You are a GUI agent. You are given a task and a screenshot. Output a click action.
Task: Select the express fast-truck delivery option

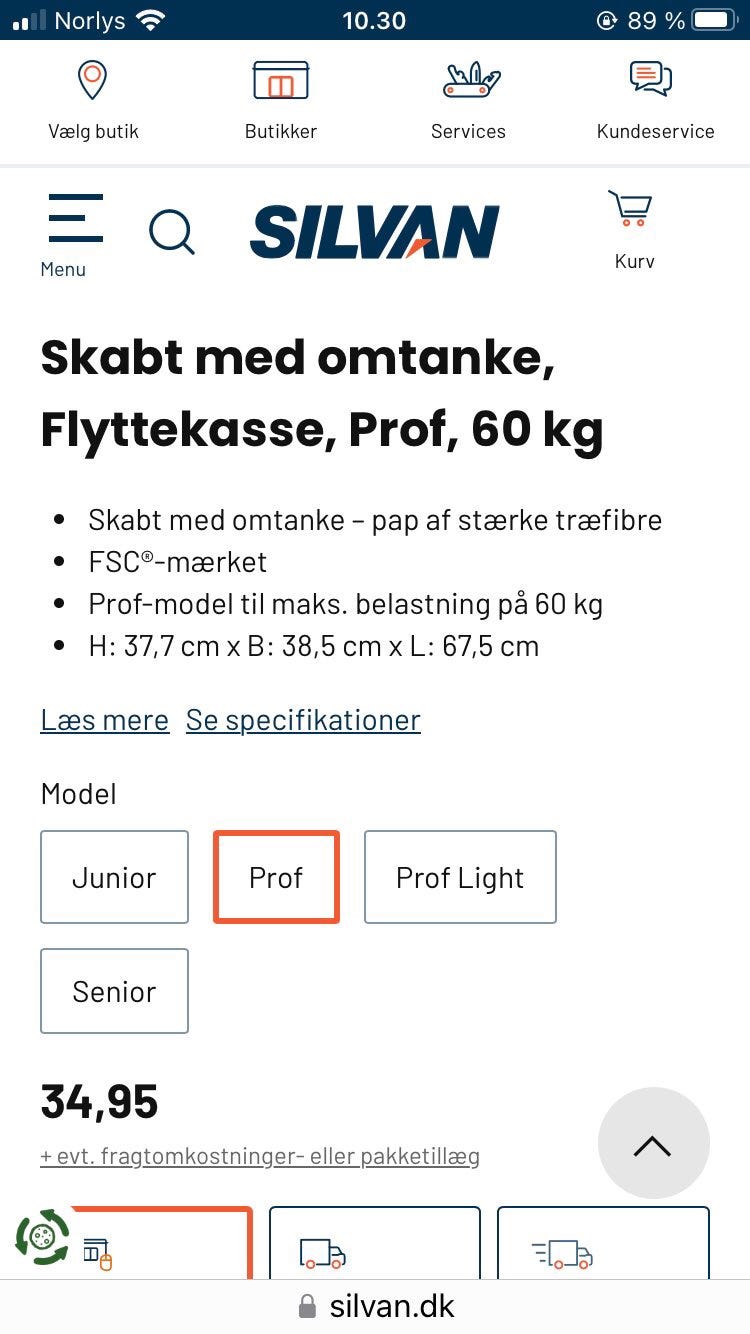coord(603,1248)
